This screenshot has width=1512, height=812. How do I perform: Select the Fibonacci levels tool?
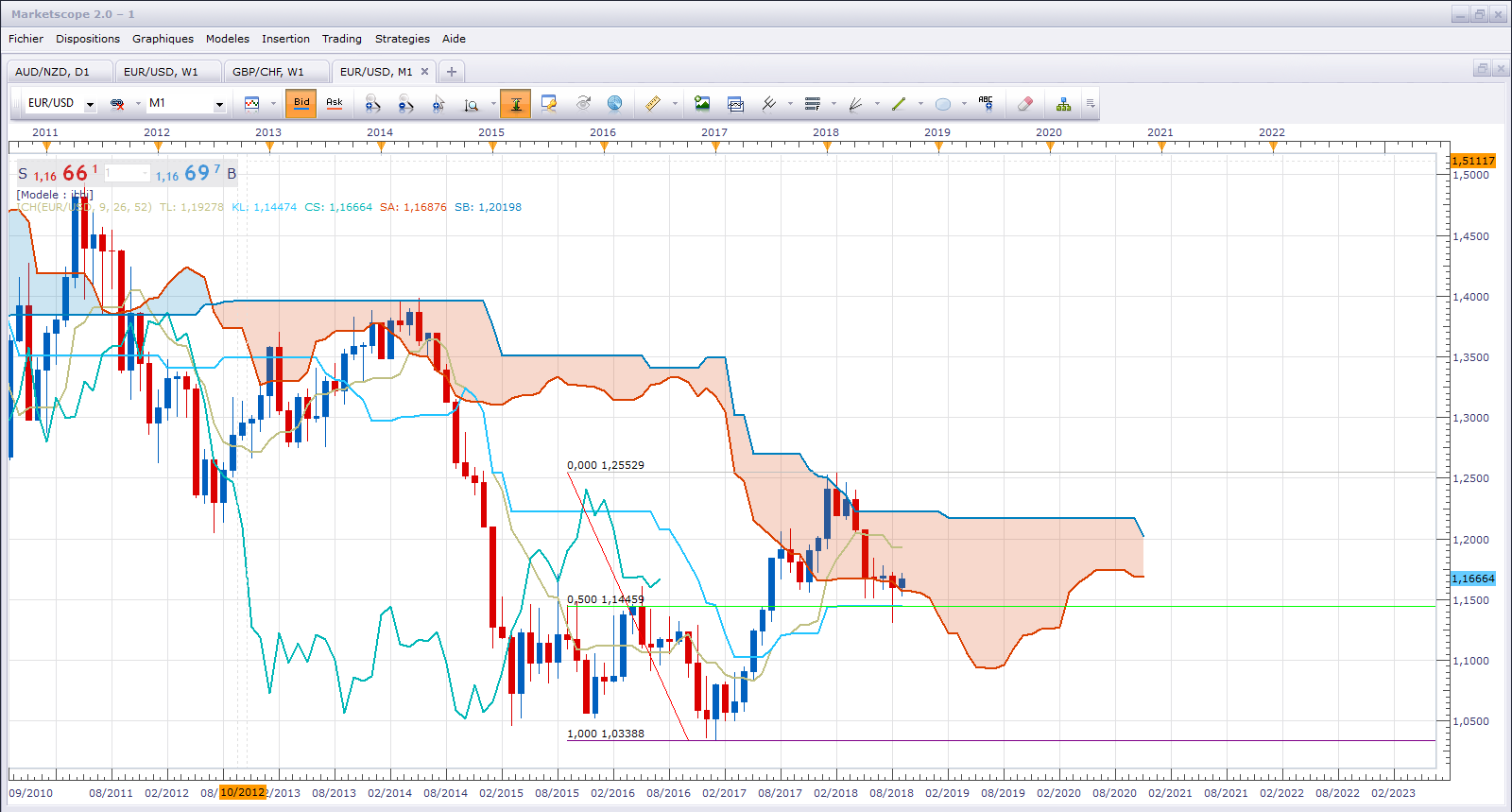812,103
